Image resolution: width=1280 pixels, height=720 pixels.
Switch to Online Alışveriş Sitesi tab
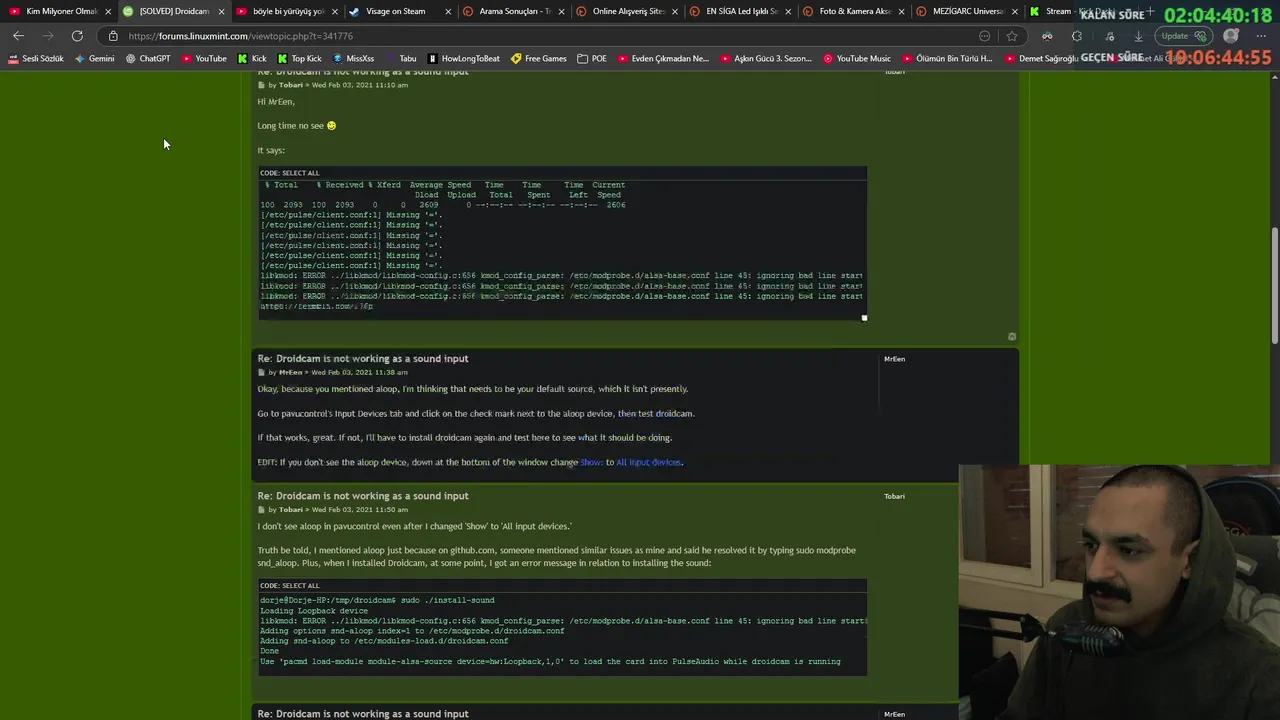[x=627, y=11]
